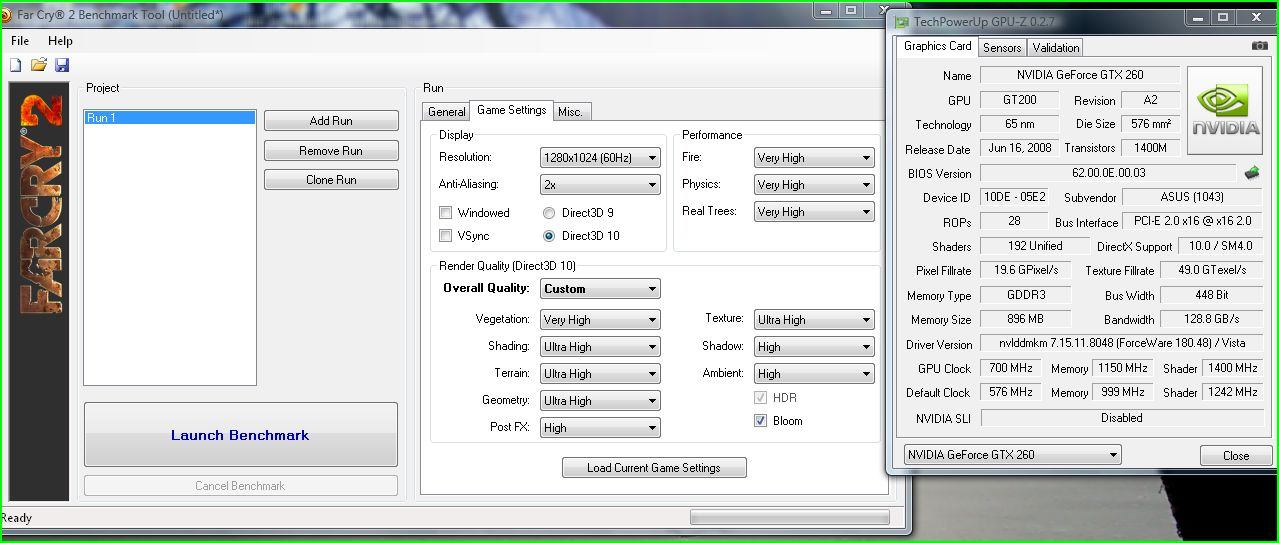Click the Clone Run button
The image size is (1279, 543).
coord(331,180)
